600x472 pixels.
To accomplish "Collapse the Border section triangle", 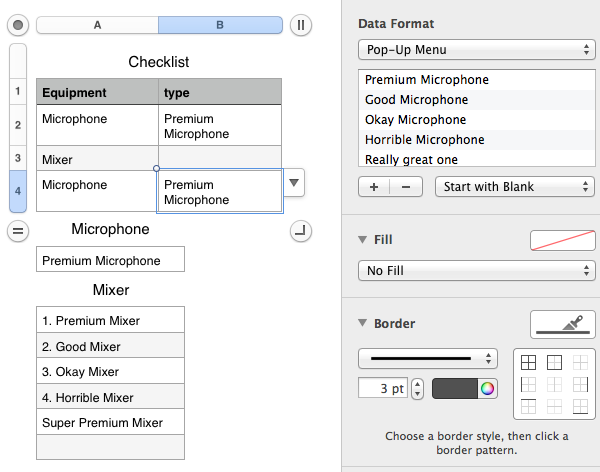I will click(362, 323).
